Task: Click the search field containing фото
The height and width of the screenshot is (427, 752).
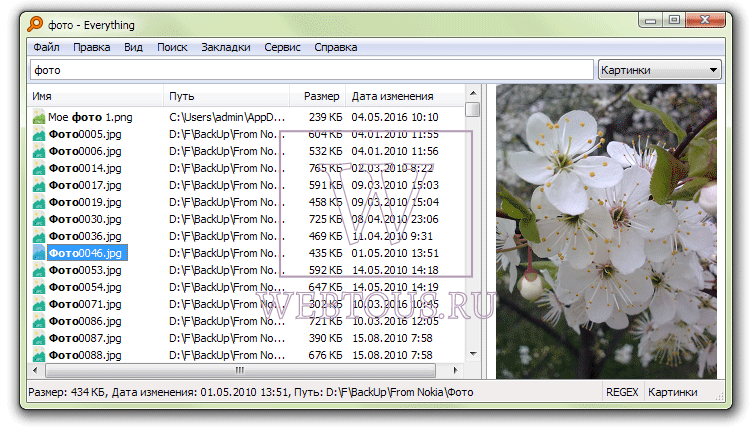Action: tap(312, 70)
